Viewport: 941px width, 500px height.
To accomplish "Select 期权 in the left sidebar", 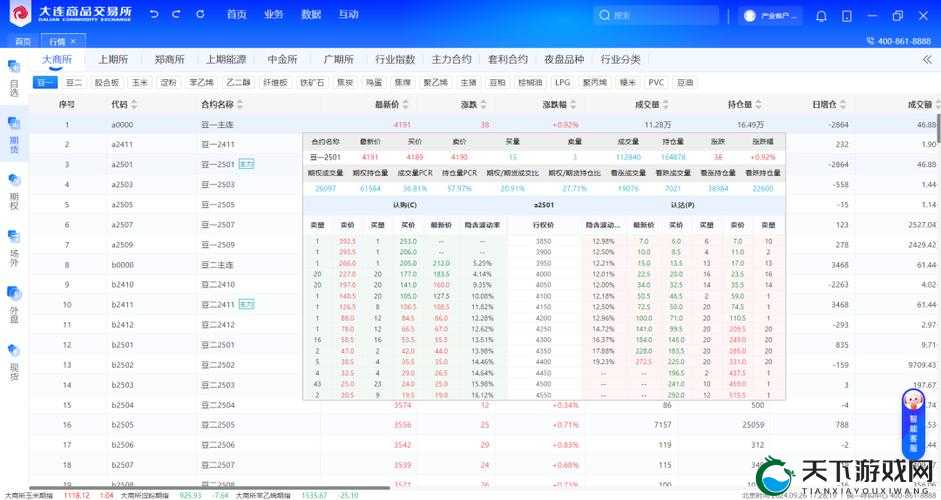I will point(14,192).
